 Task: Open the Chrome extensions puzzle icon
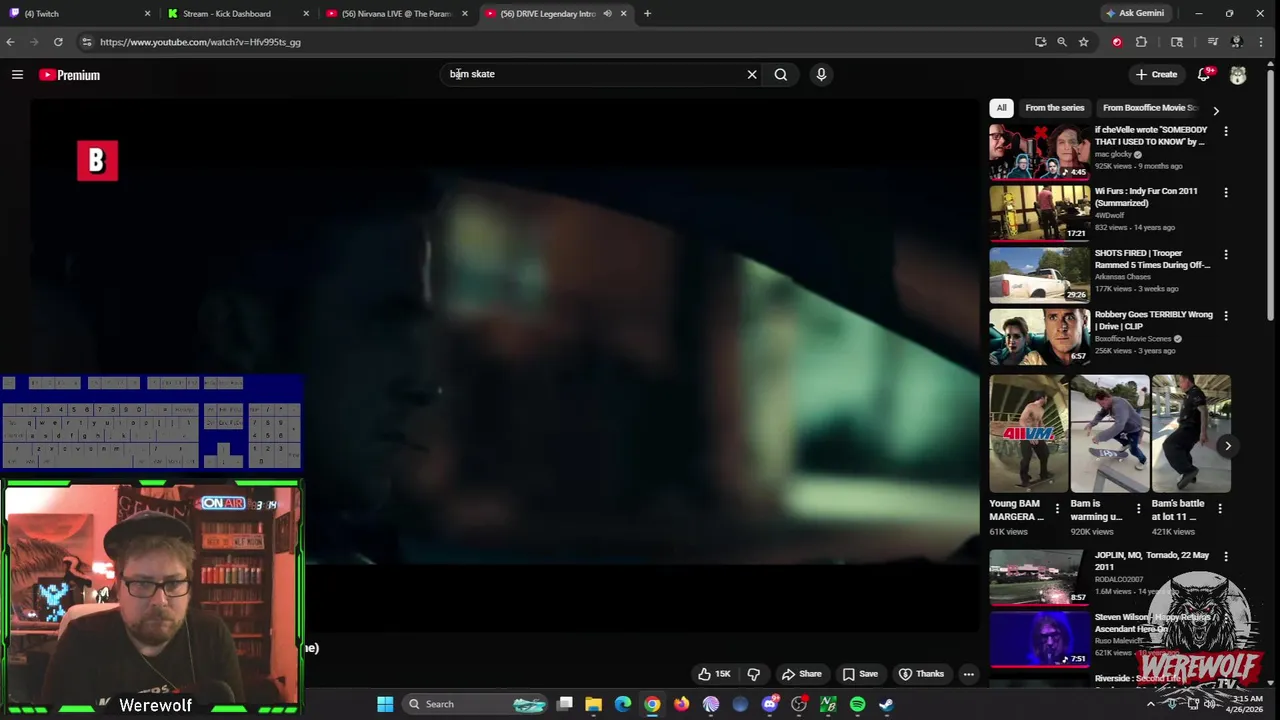pos(1141,42)
